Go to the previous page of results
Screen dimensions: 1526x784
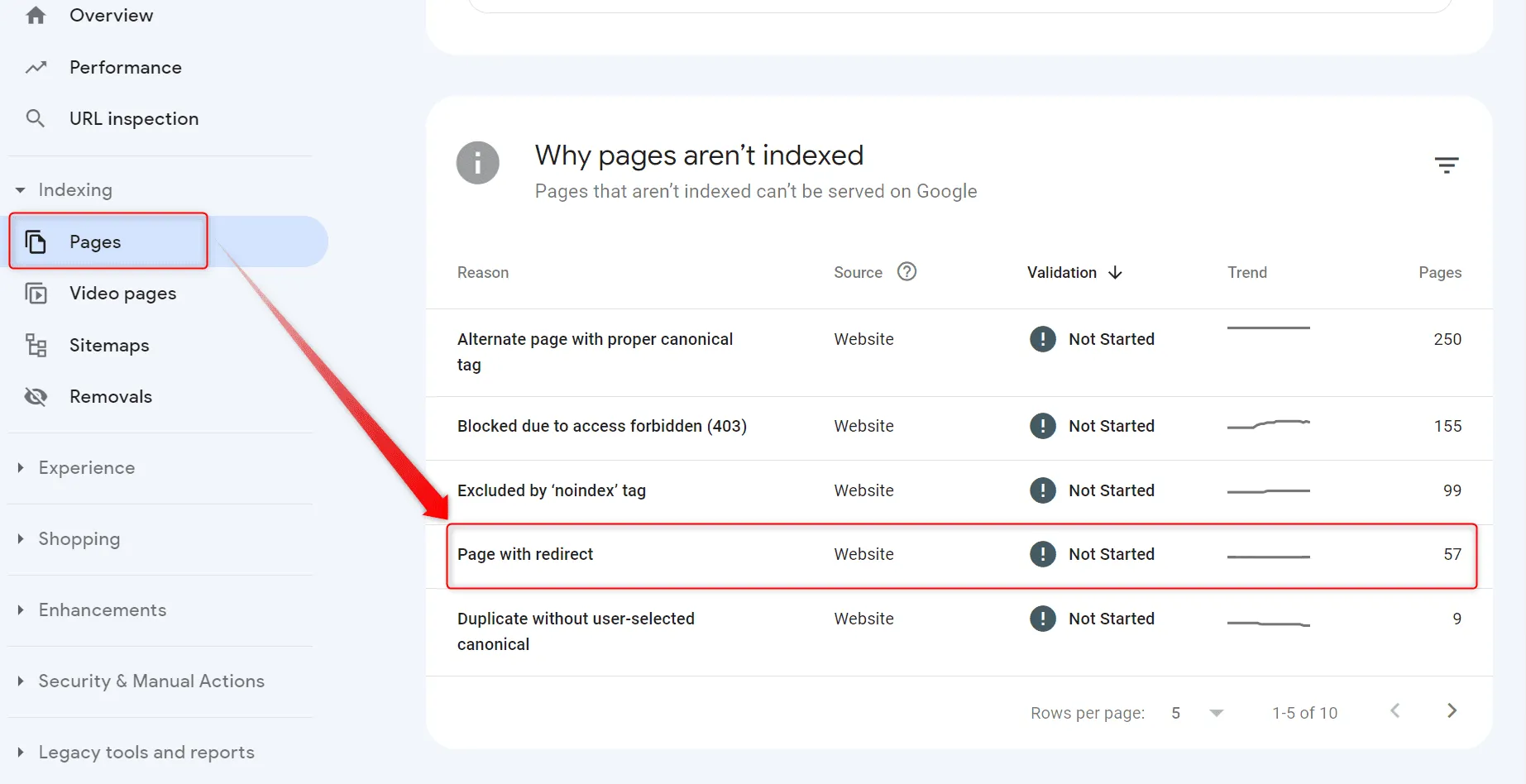coord(1395,711)
